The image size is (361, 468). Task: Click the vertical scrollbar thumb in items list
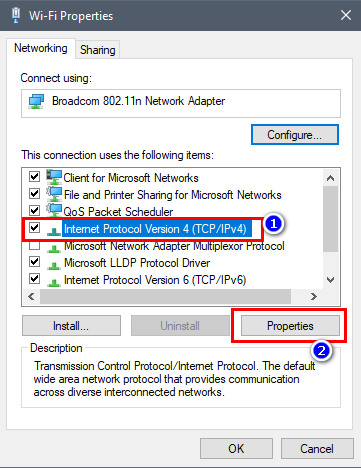[x=330, y=219]
